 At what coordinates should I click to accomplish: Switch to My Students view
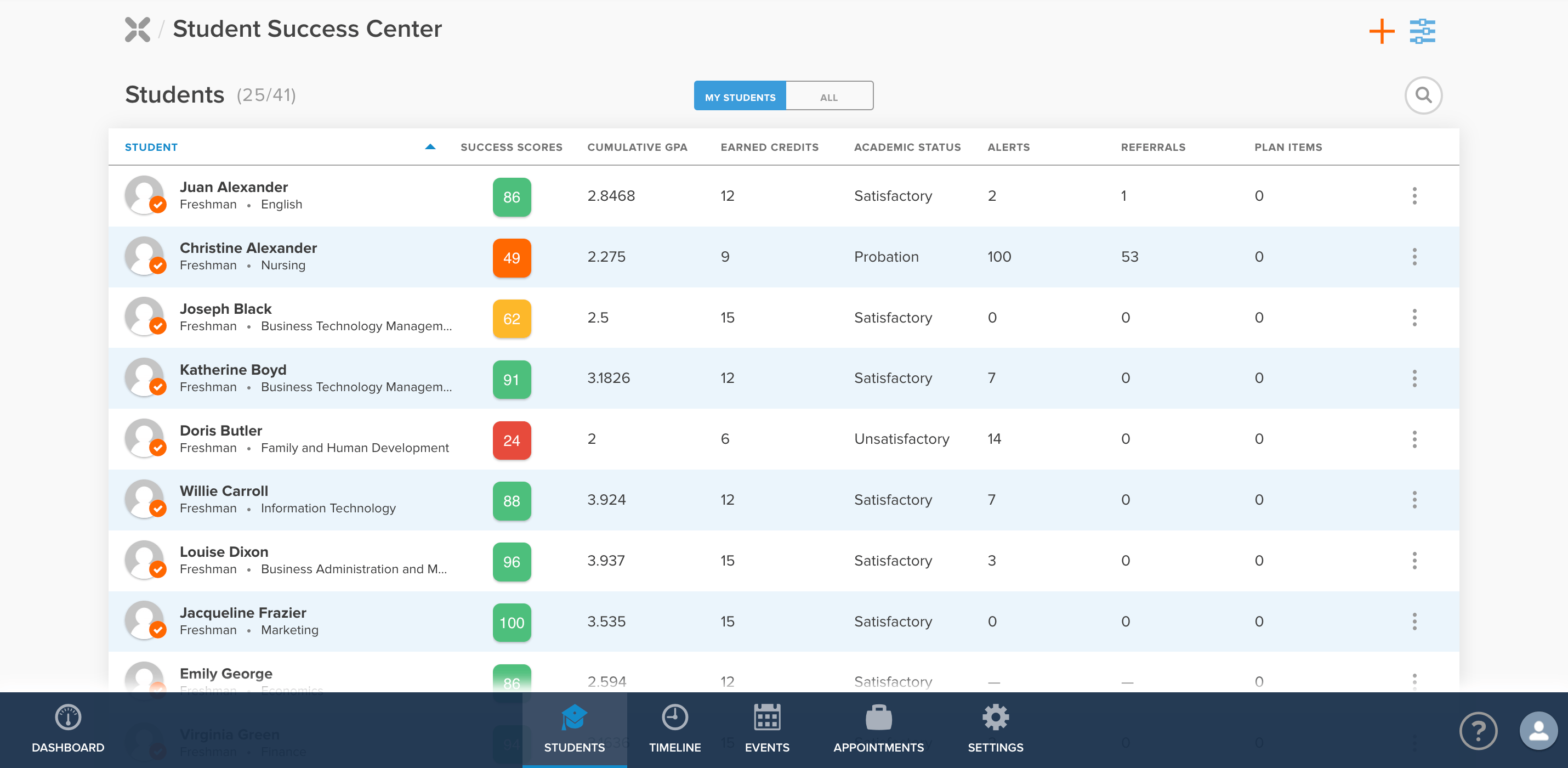click(740, 97)
